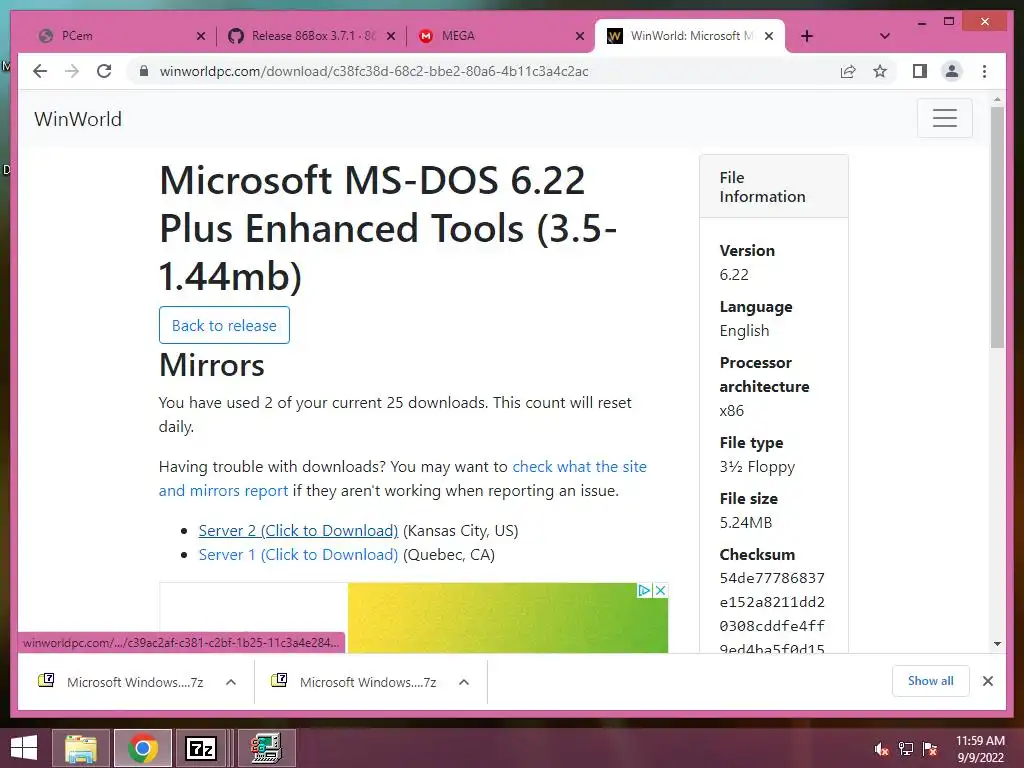The image size is (1024, 768).
Task: Click the File Information panel header
Action: [774, 187]
